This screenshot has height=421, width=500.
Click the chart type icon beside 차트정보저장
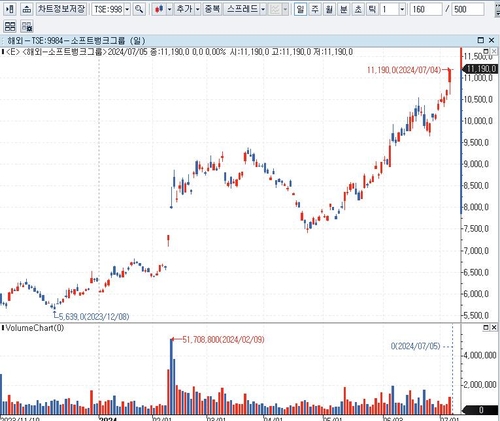point(27,9)
